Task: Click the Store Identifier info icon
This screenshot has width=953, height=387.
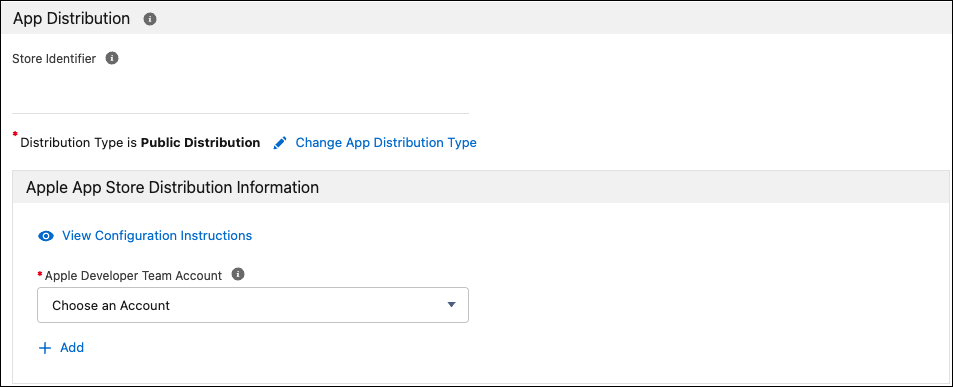Action: tap(112, 58)
